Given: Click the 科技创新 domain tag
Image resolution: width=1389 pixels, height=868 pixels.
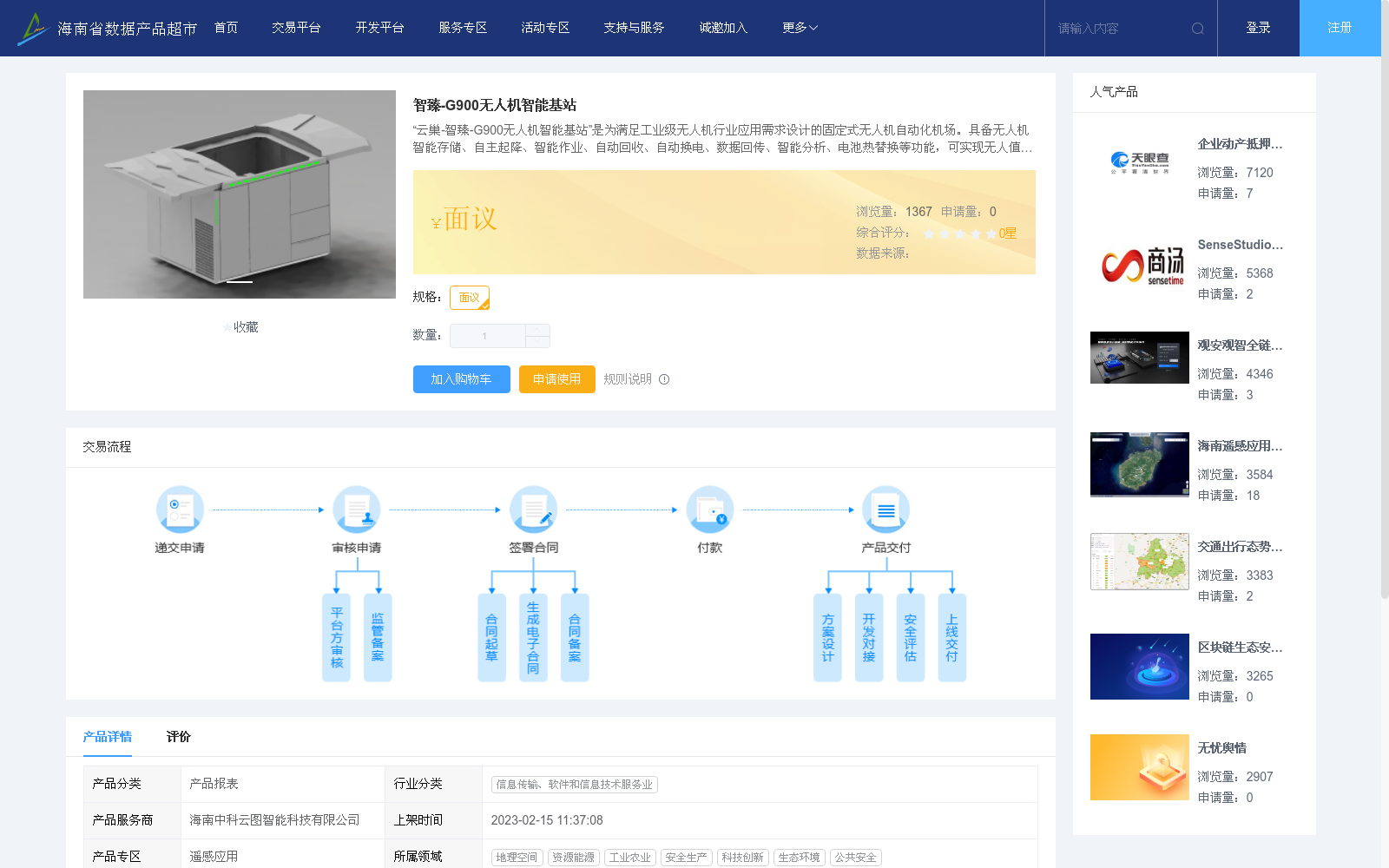Looking at the screenshot, I should click(743, 858).
